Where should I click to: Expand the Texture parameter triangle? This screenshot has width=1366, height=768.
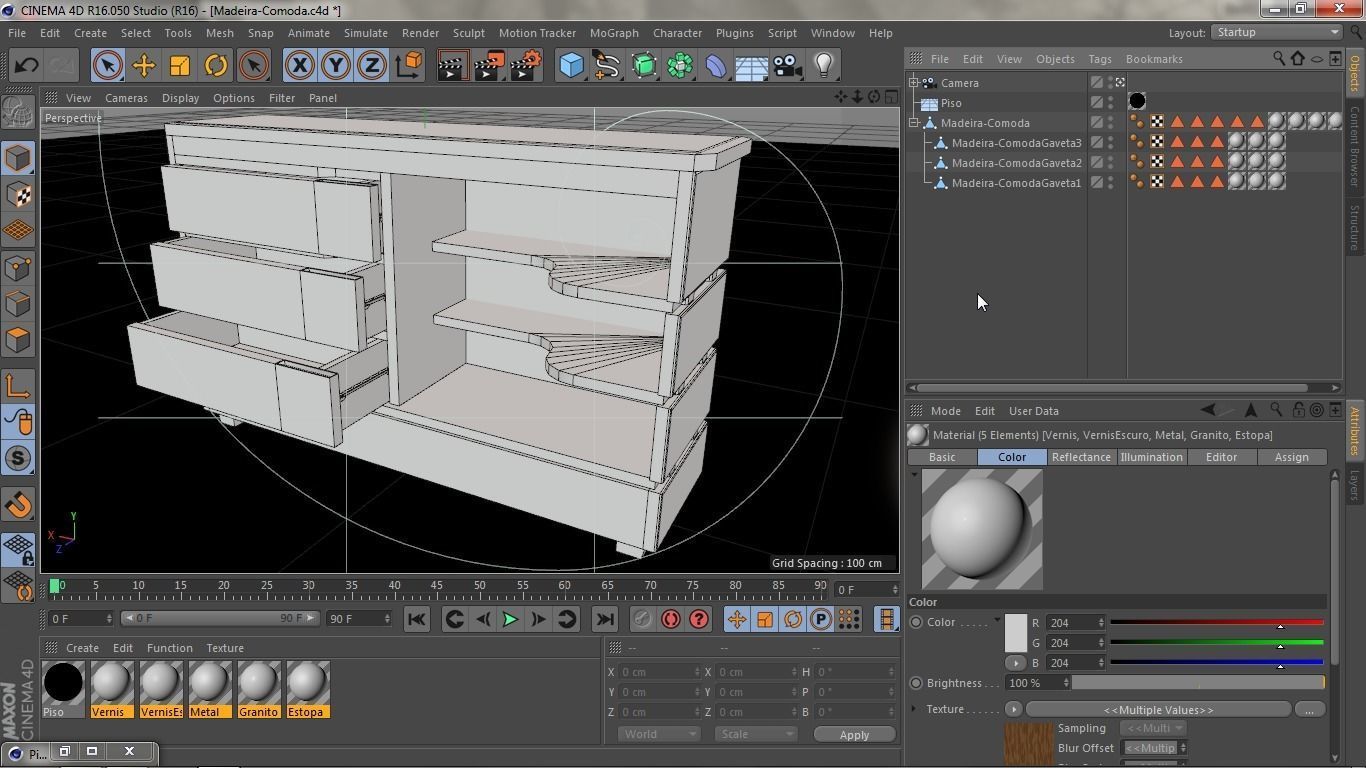(x=913, y=709)
